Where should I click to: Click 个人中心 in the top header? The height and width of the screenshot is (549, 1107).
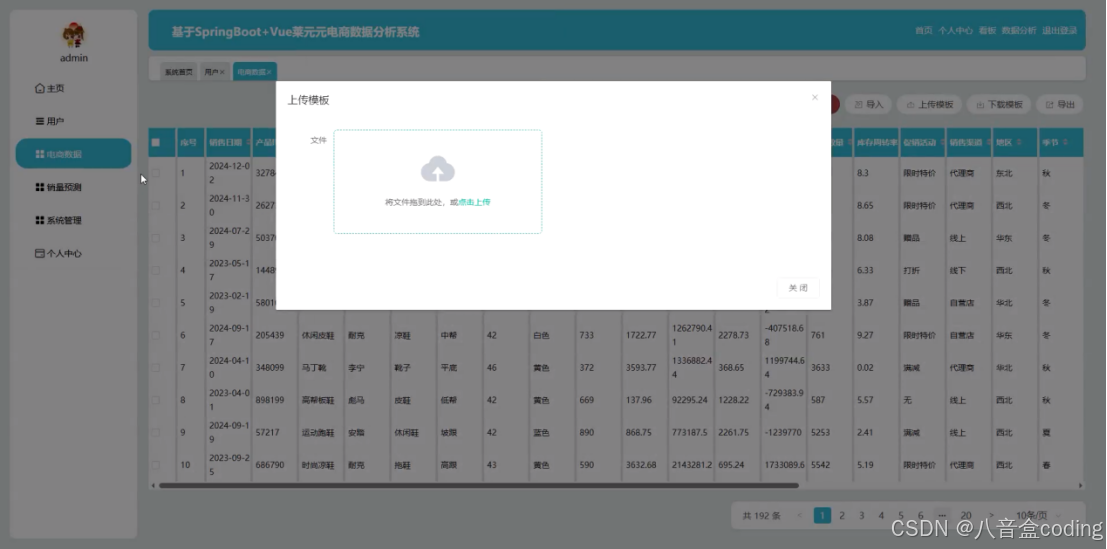click(x=955, y=30)
